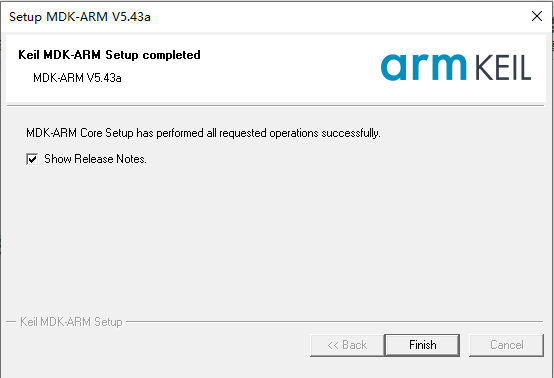Click the grayed-out Cancel button

click(506, 345)
